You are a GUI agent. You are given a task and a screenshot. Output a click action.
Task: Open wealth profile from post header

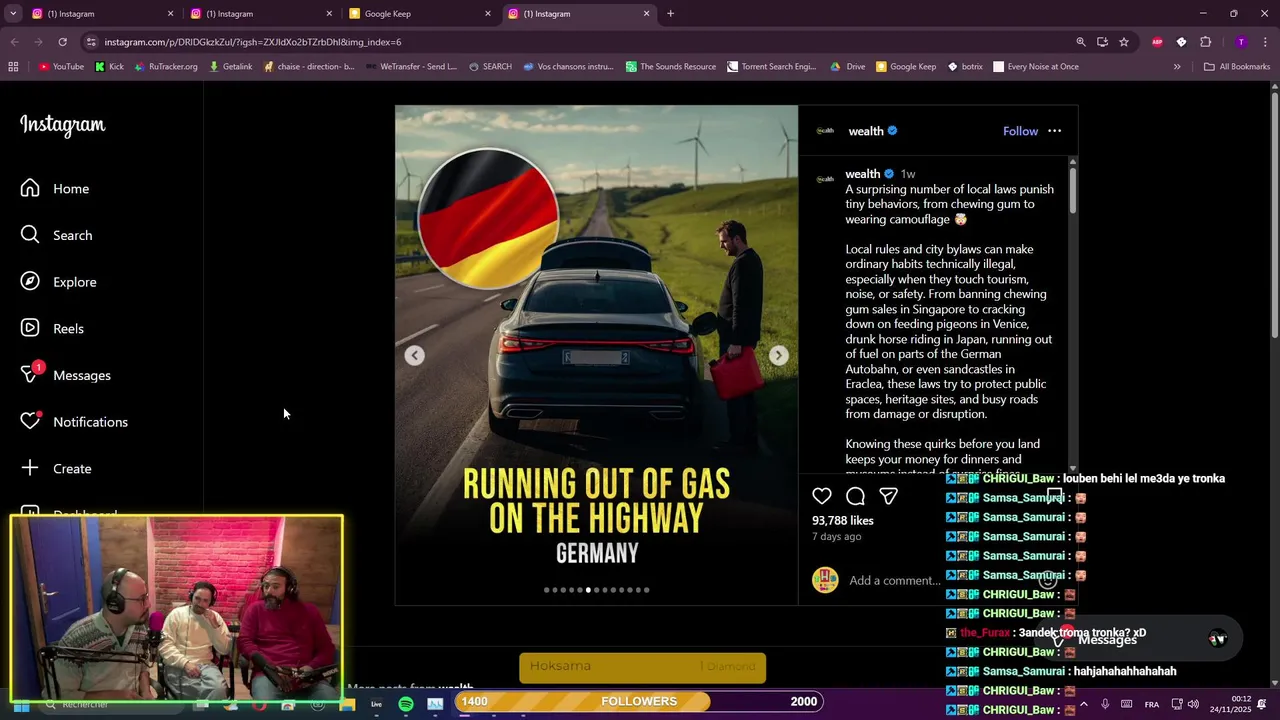click(866, 131)
